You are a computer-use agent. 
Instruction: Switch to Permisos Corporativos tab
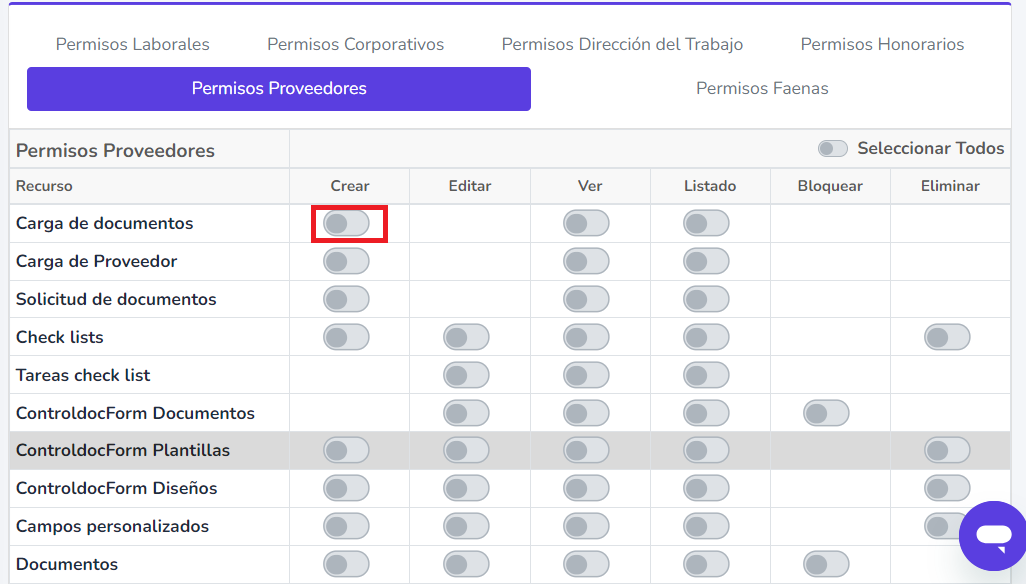[355, 44]
